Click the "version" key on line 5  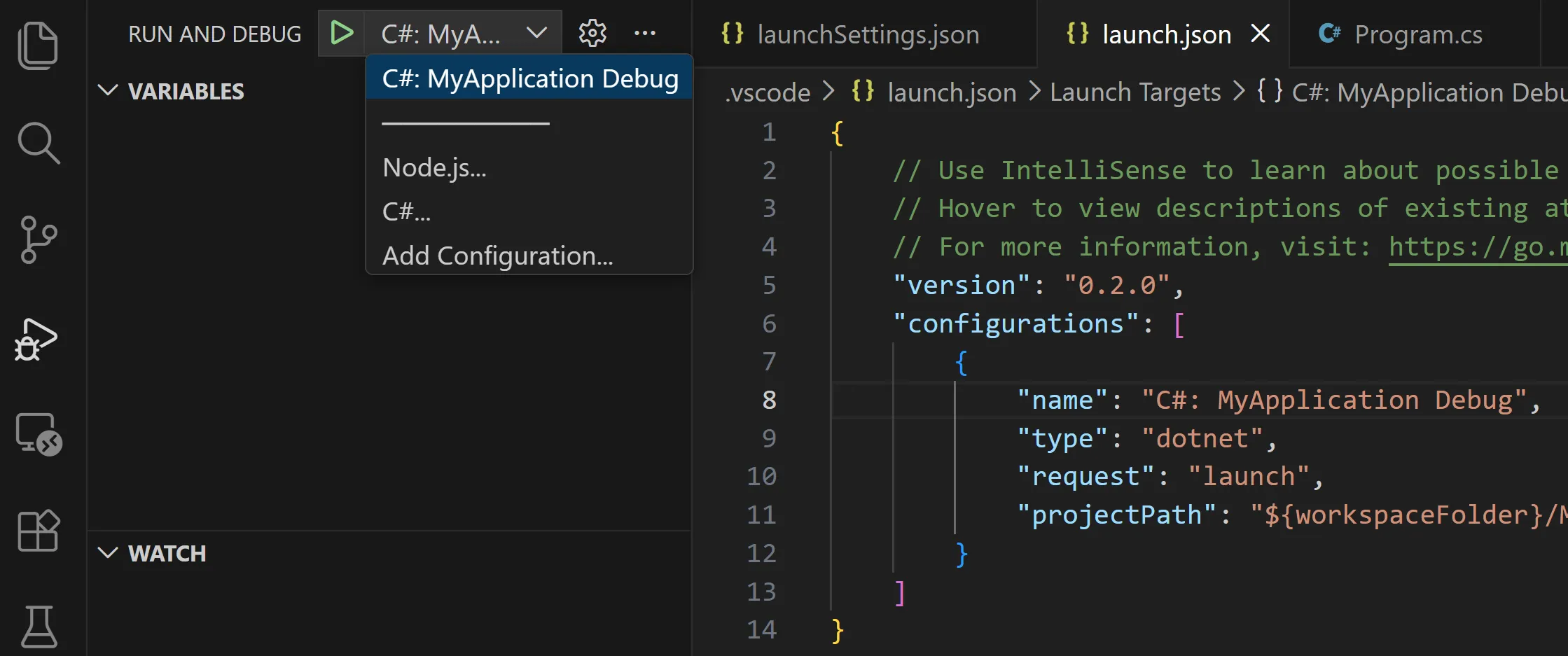962,285
